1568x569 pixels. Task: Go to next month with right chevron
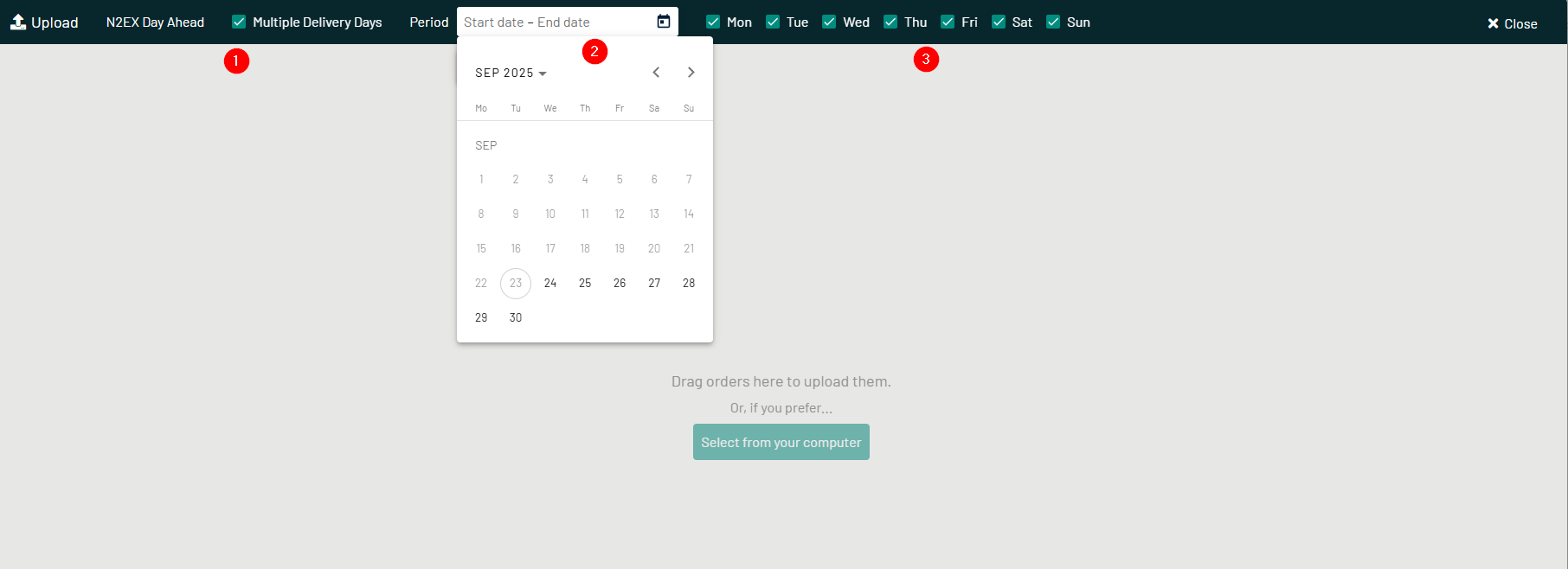(x=691, y=73)
